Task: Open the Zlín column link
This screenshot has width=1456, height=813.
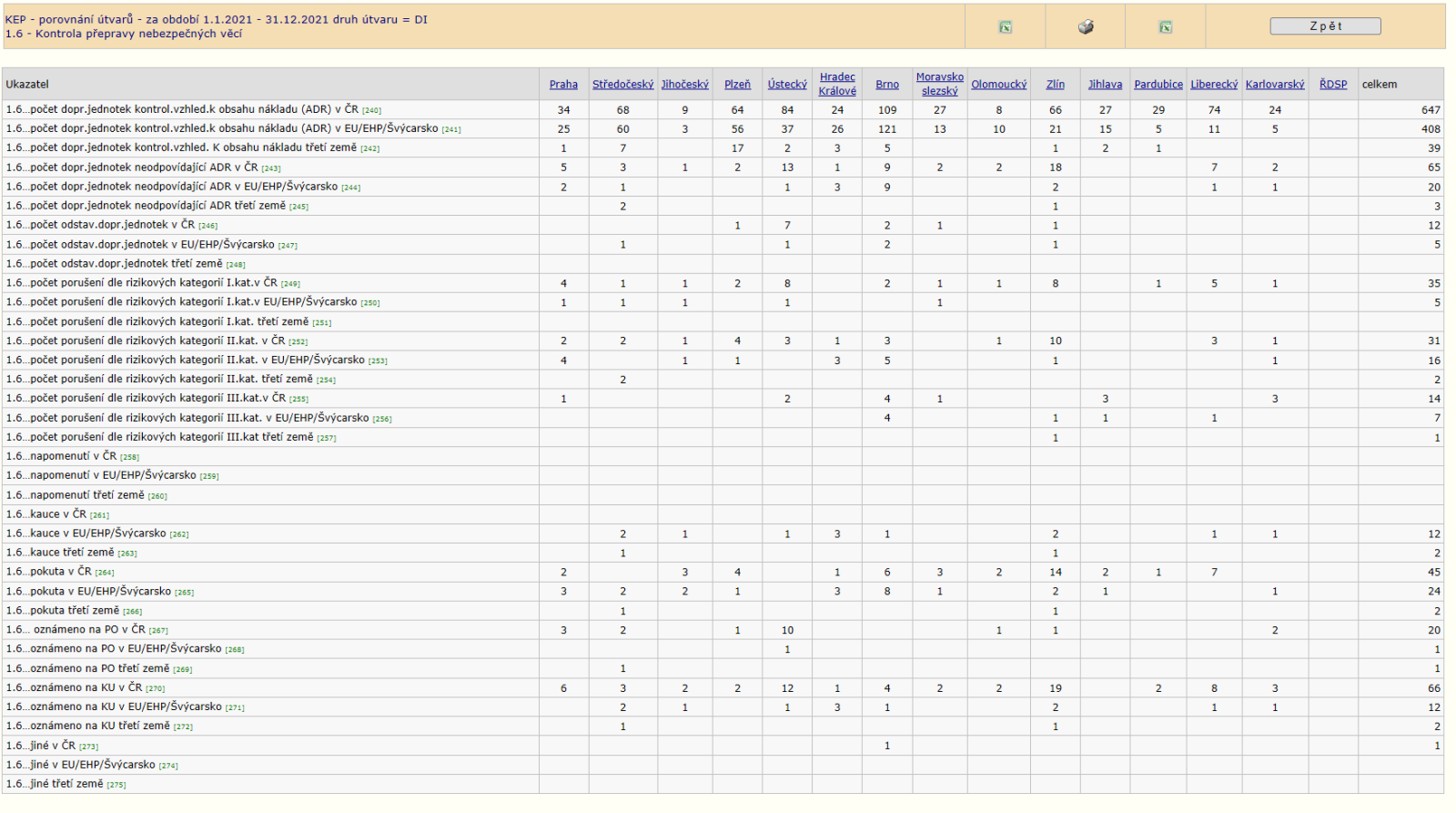Action: click(x=1056, y=85)
